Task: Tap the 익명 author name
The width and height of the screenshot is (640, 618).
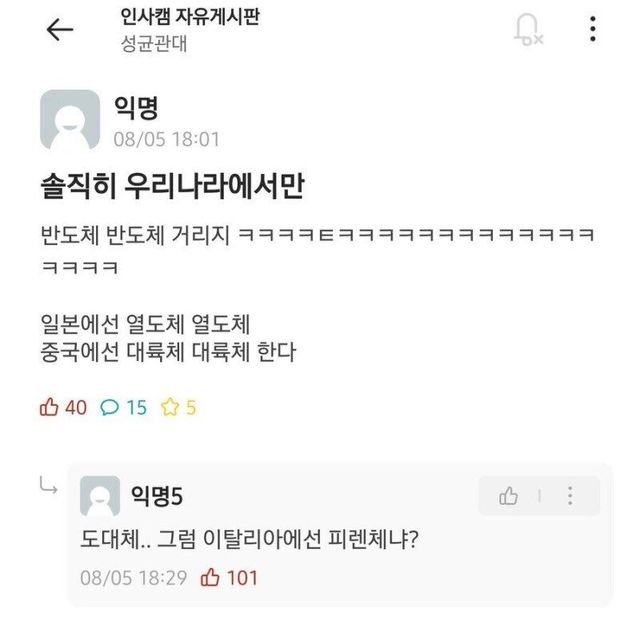Action: (136, 107)
